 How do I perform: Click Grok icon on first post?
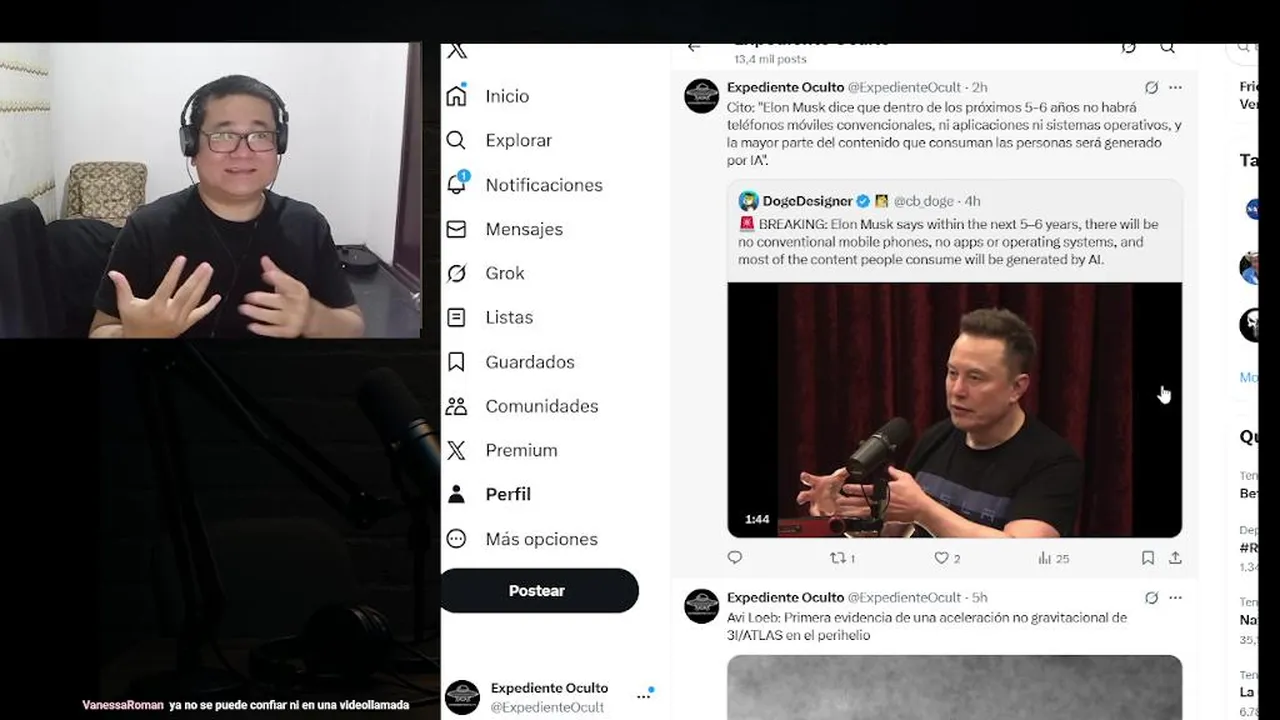(1151, 88)
